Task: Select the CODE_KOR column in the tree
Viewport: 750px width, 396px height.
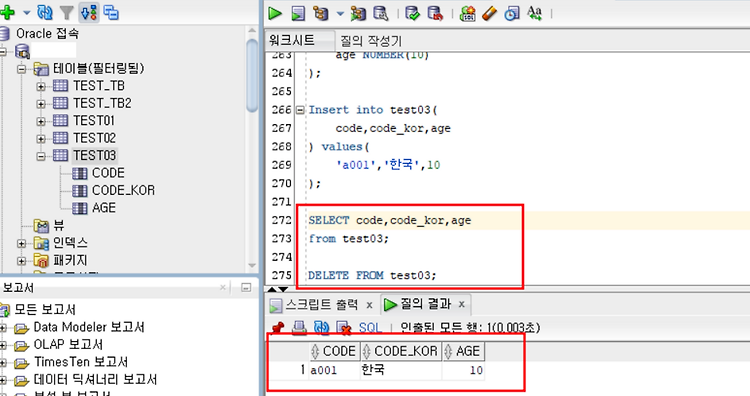Action: pos(123,190)
